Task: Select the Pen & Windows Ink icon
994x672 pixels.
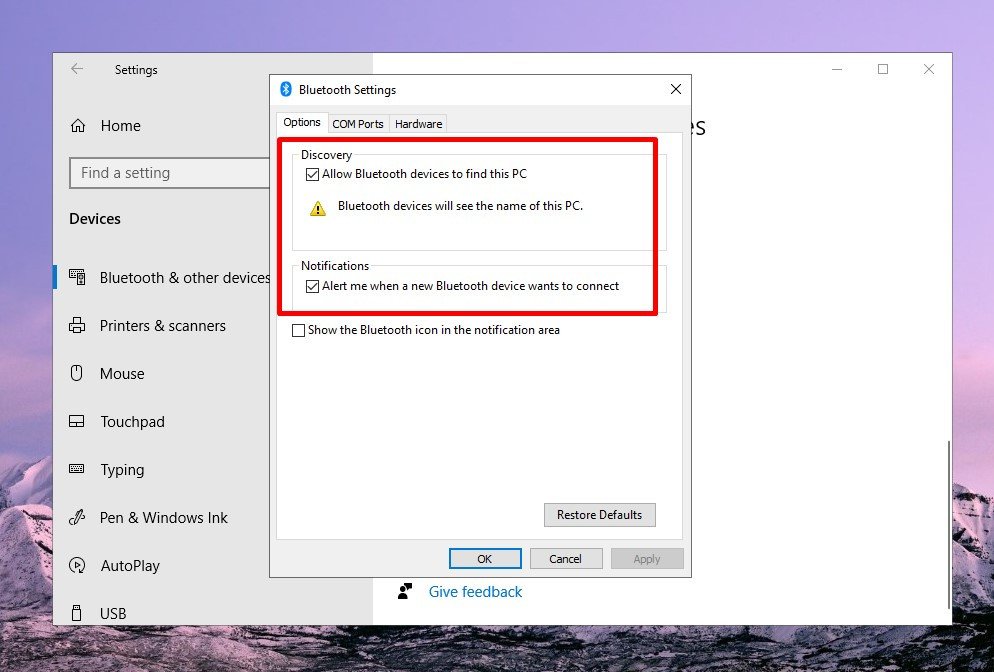Action: [77, 518]
